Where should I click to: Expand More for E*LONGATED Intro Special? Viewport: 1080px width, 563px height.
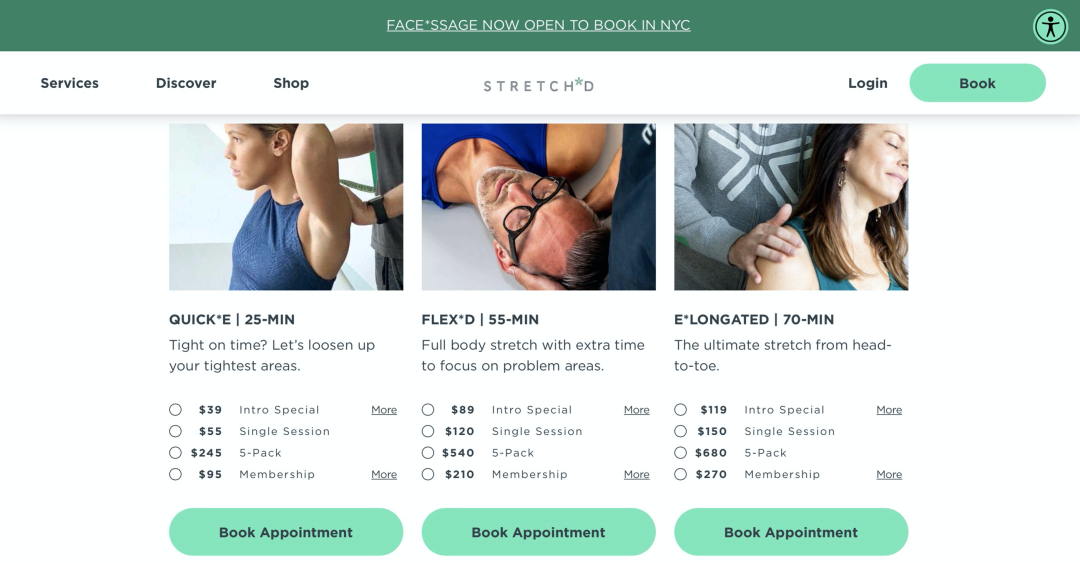pos(889,410)
